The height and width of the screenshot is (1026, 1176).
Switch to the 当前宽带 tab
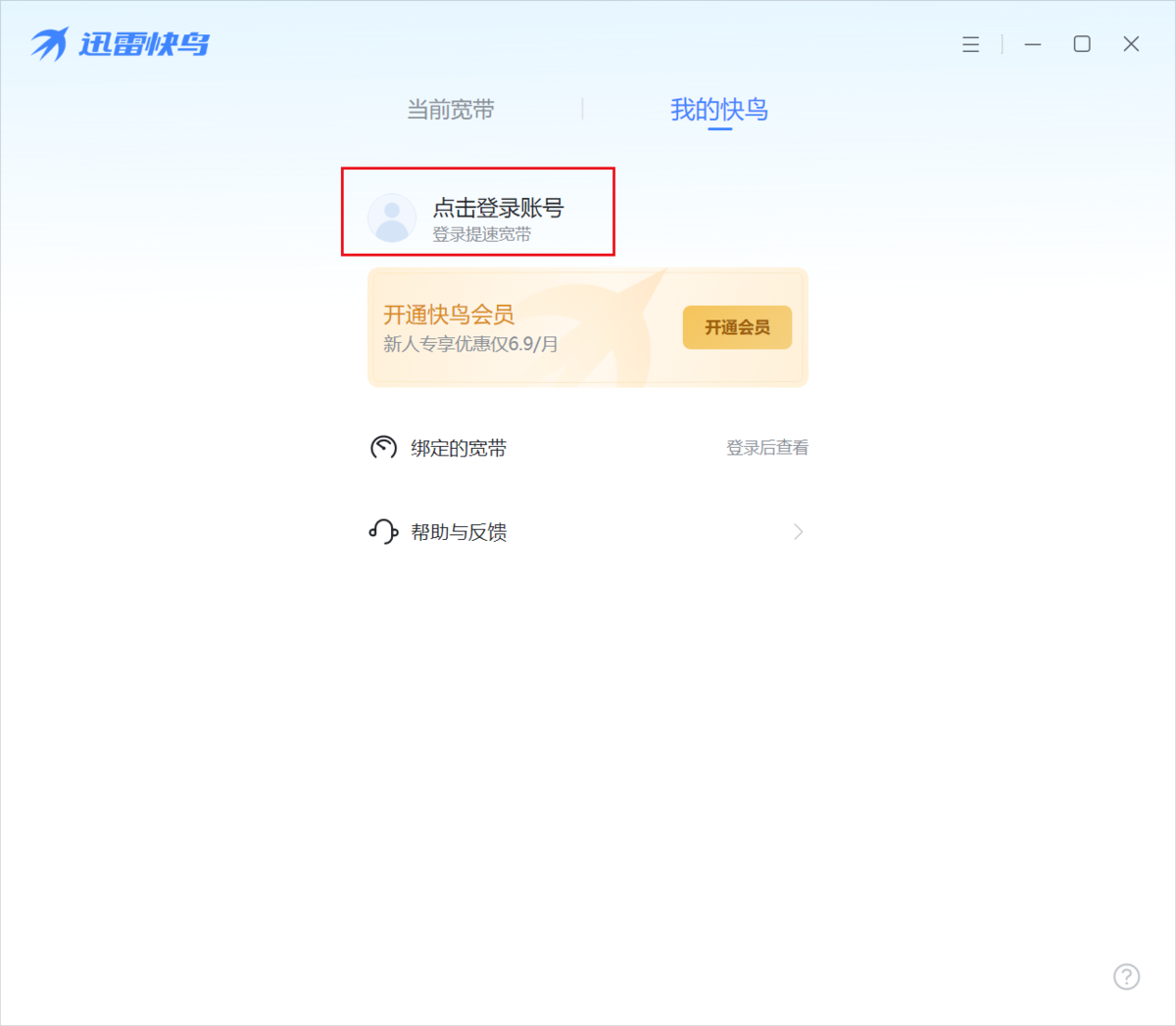pos(451,110)
